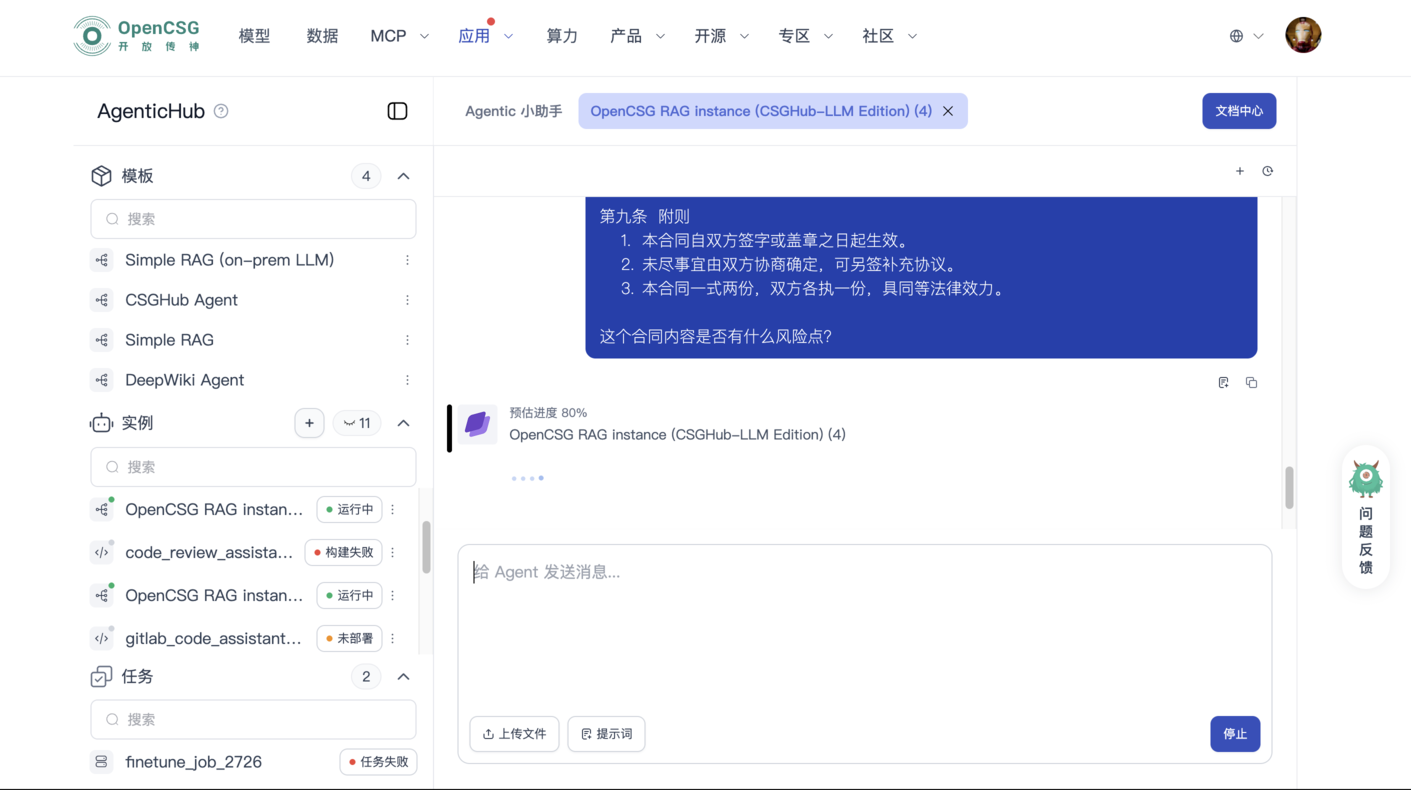Start a new chat with plus icon
1411x790 pixels.
(1239, 171)
